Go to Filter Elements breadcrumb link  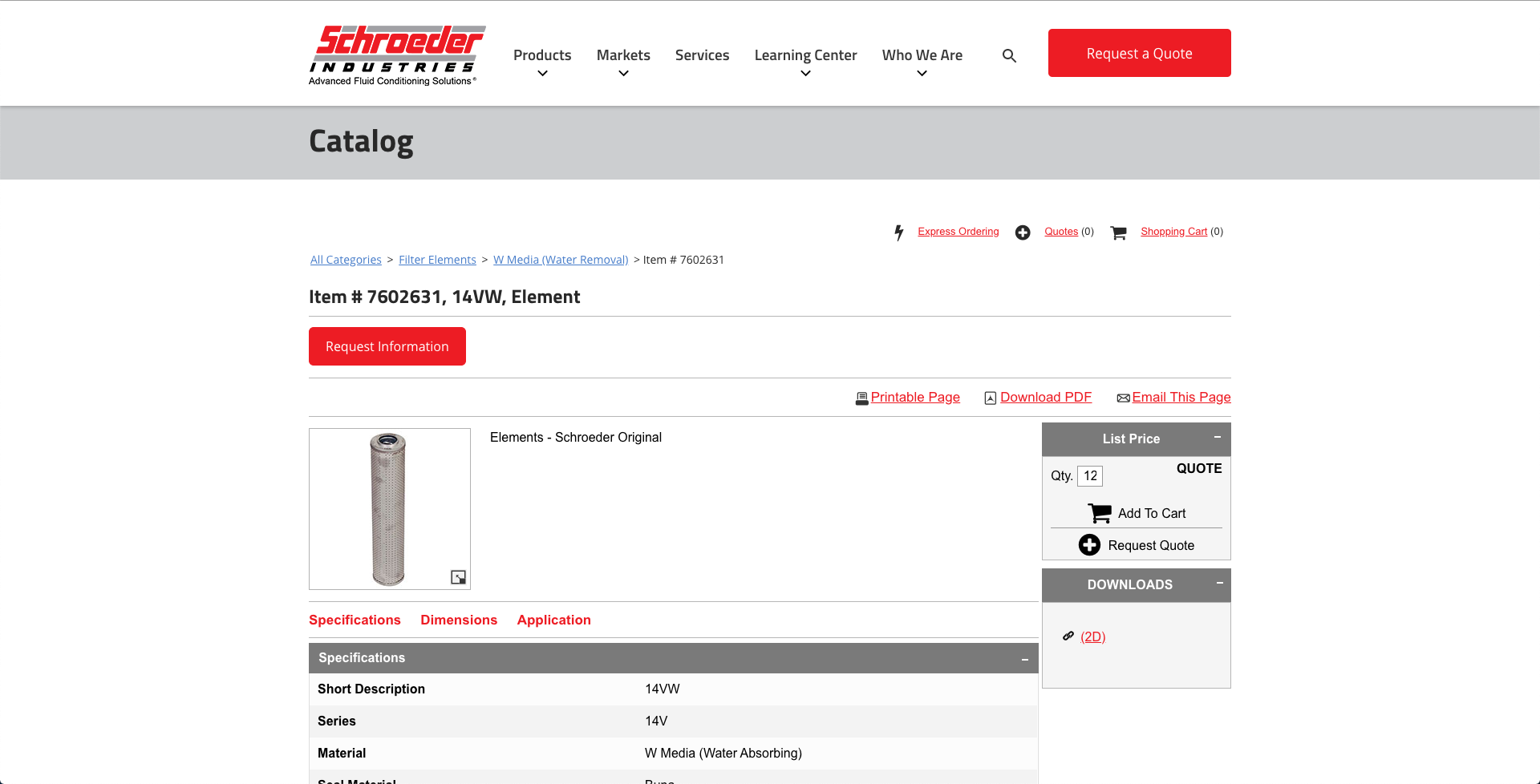[437, 260]
